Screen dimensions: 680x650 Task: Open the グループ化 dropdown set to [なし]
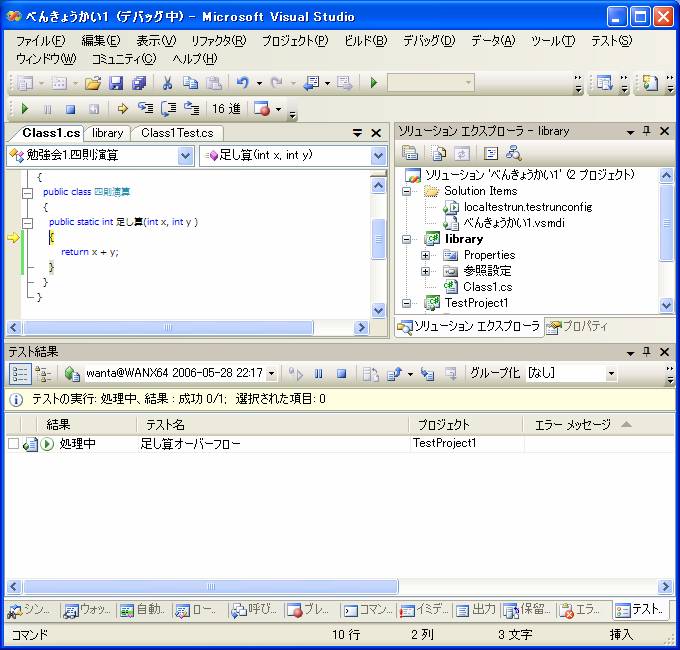tap(572, 373)
